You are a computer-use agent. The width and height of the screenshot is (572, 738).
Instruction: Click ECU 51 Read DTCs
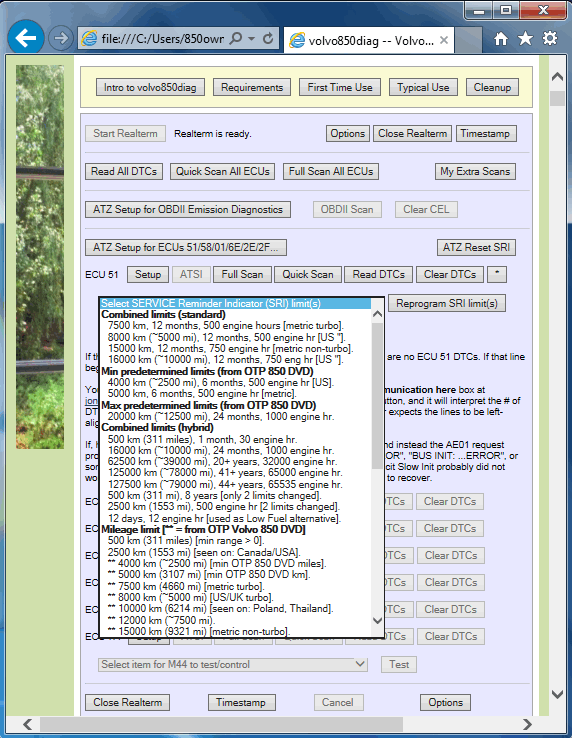(379, 274)
